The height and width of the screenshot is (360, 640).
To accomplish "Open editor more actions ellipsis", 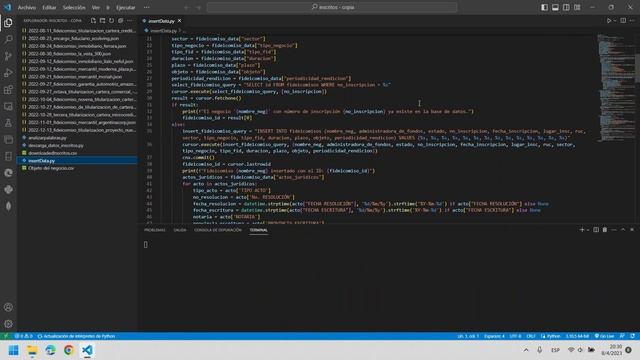I will 632,20.
